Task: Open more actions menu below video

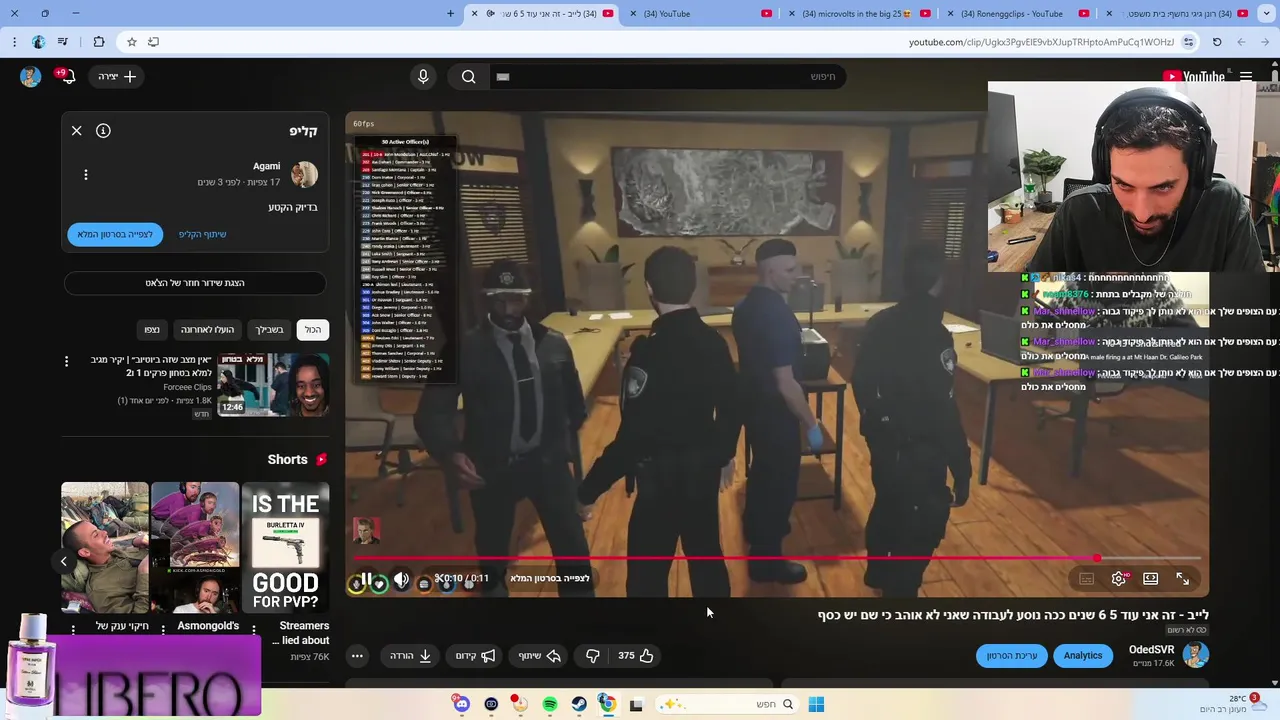Action: [x=357, y=656]
